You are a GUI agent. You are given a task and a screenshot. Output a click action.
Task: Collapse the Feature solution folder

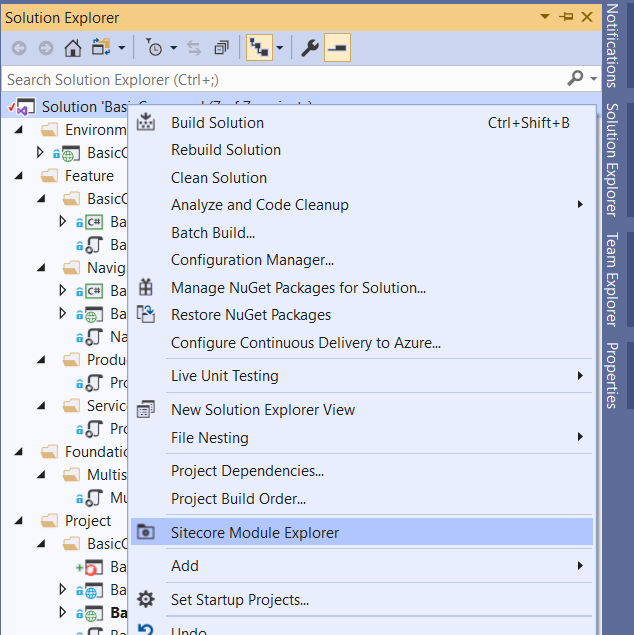[x=19, y=176]
